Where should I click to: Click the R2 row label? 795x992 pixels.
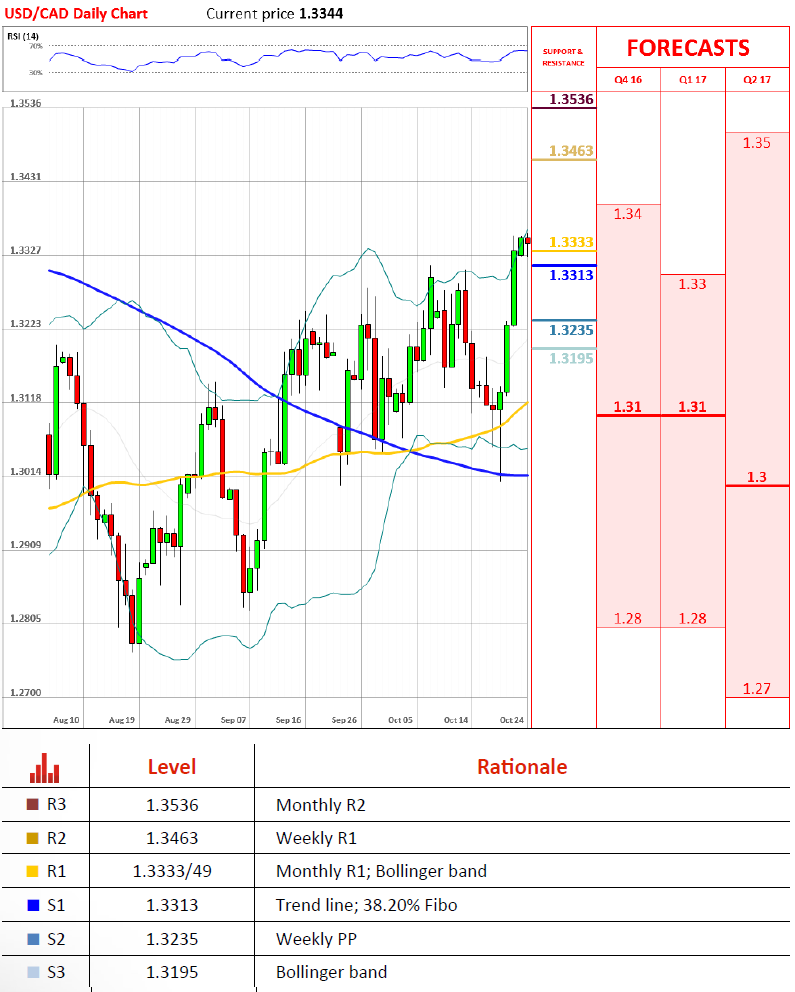pyautogui.click(x=56, y=838)
